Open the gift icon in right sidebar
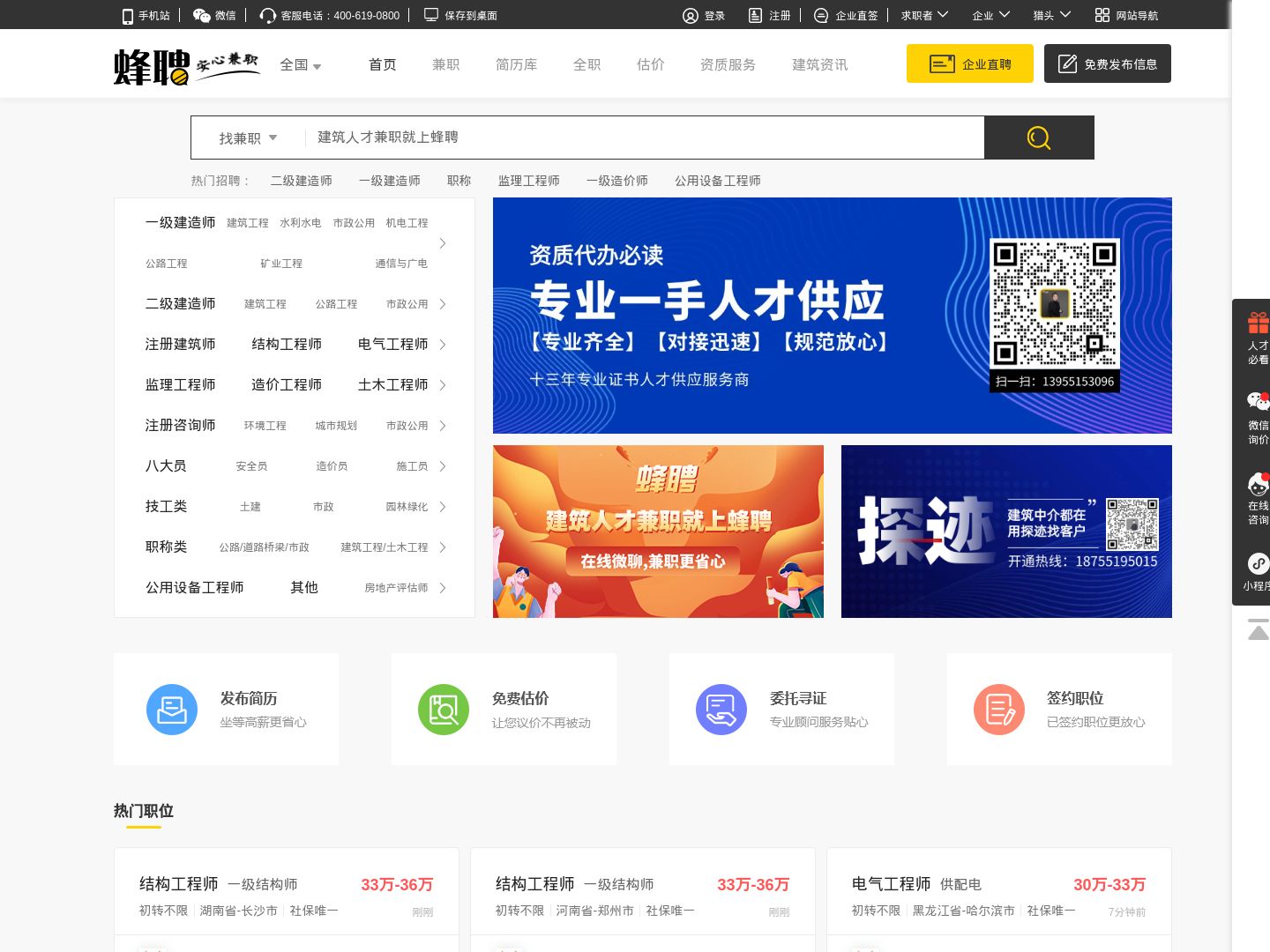Viewport: 1270px width, 952px height. click(x=1258, y=324)
